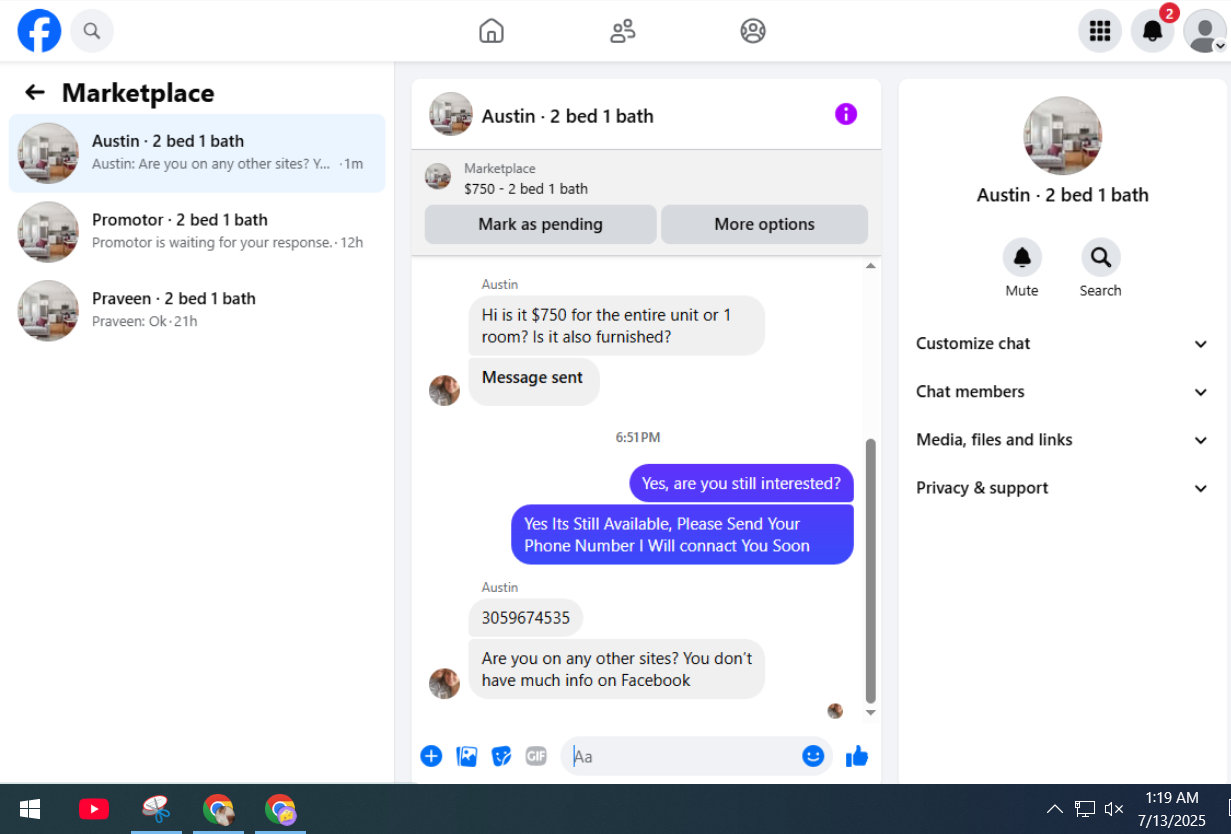Click the scroll up arrow in chat
Screen dimensions: 1231x834
pos(870,266)
